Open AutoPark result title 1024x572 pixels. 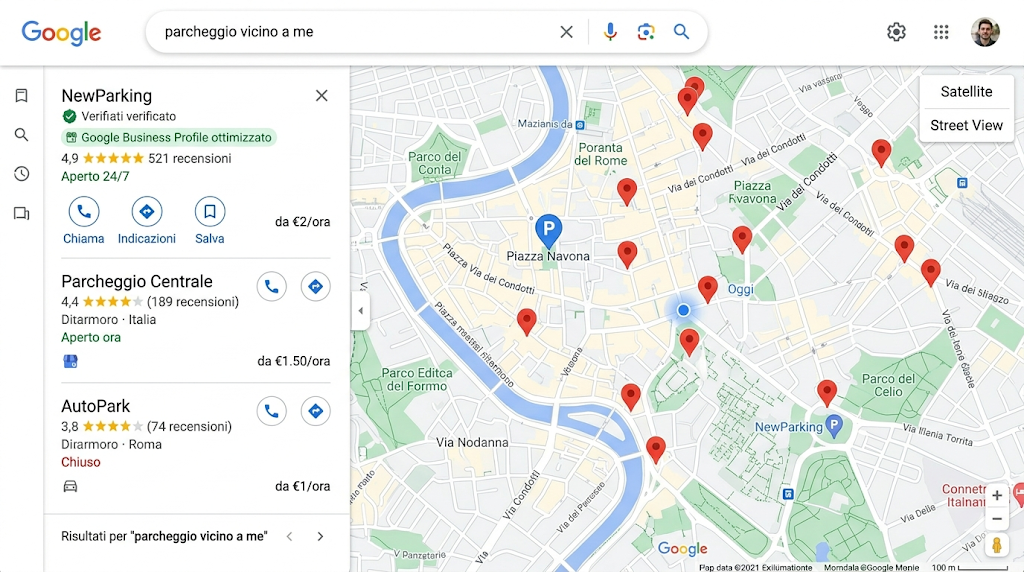96,406
